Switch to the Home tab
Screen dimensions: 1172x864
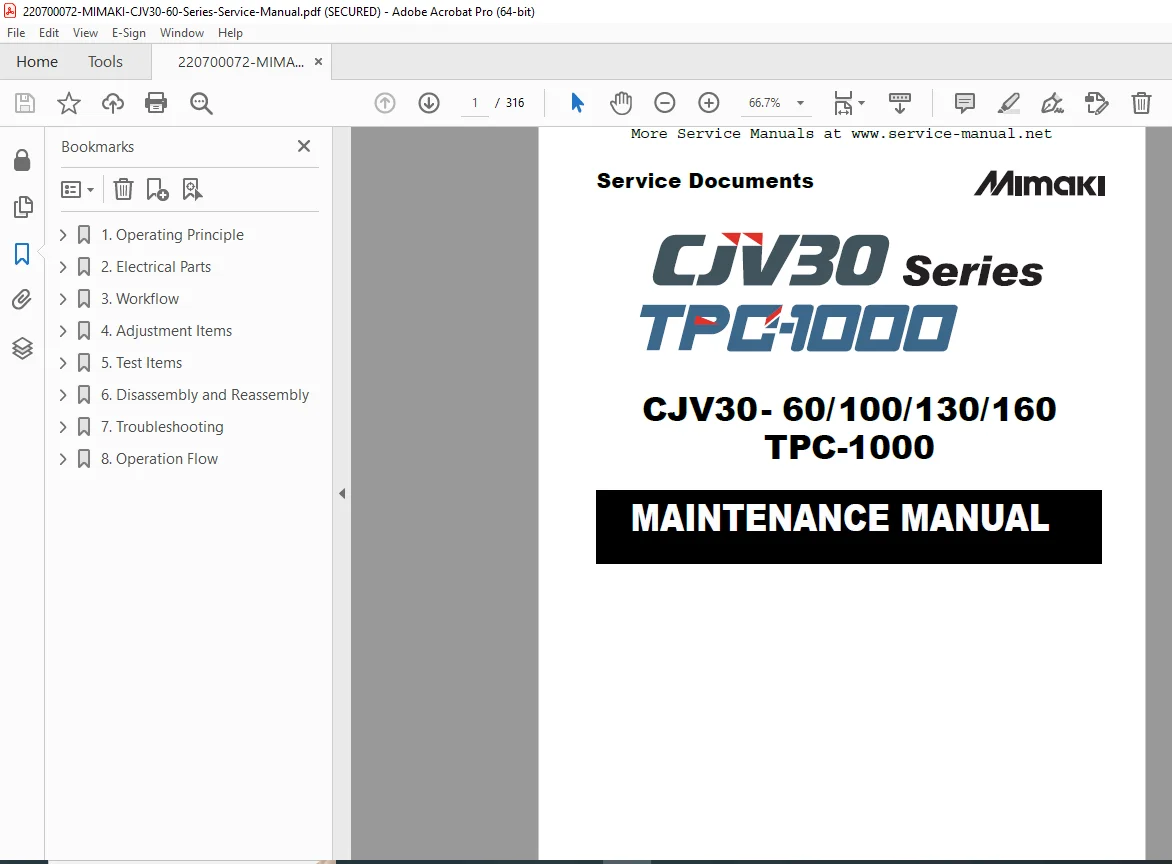point(37,62)
